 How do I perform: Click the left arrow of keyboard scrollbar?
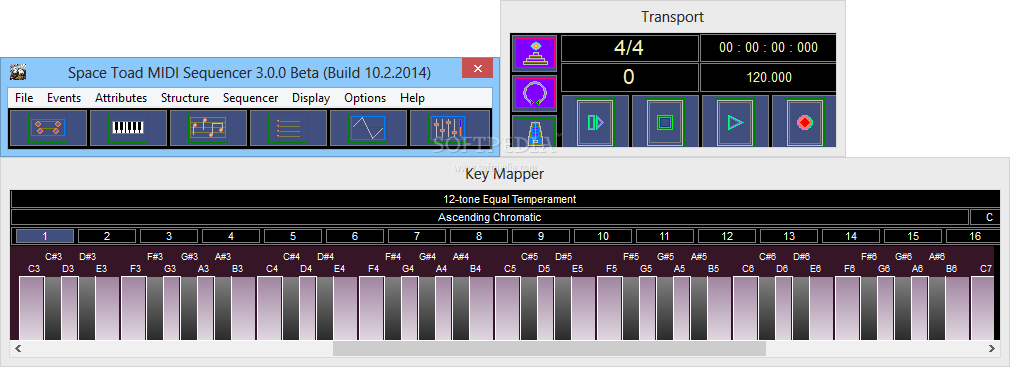tap(17, 348)
